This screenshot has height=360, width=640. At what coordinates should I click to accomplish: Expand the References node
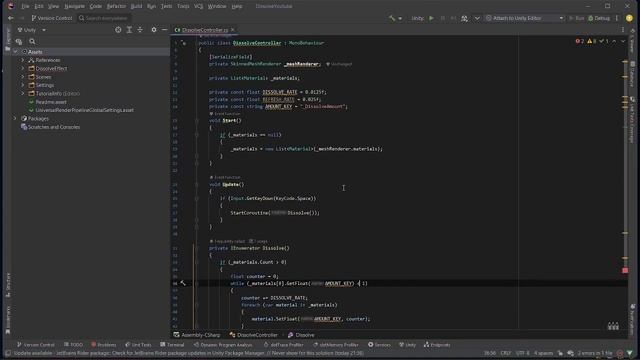click(x=23, y=60)
